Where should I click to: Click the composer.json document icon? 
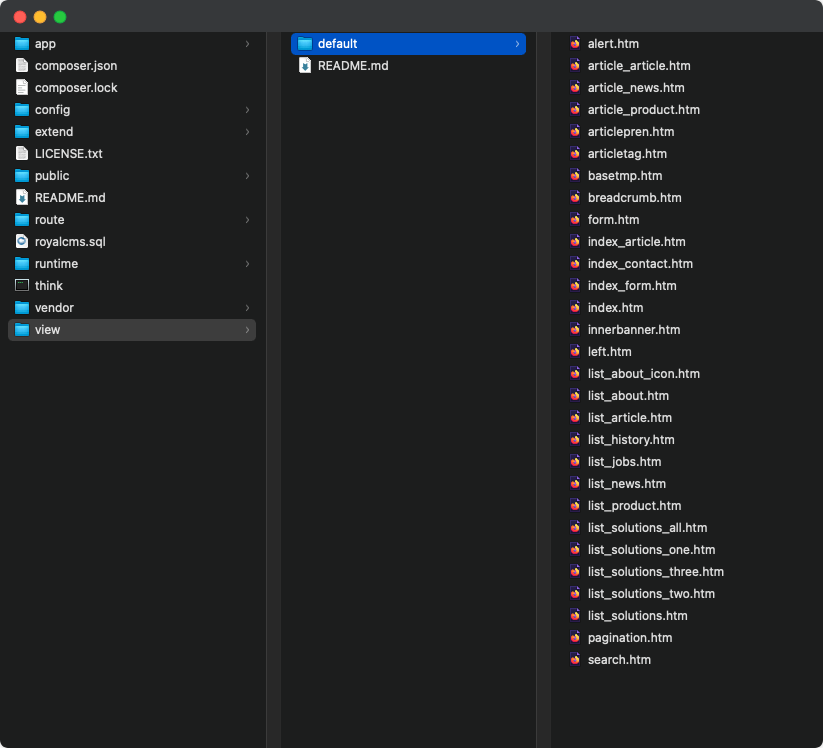[x=22, y=66]
